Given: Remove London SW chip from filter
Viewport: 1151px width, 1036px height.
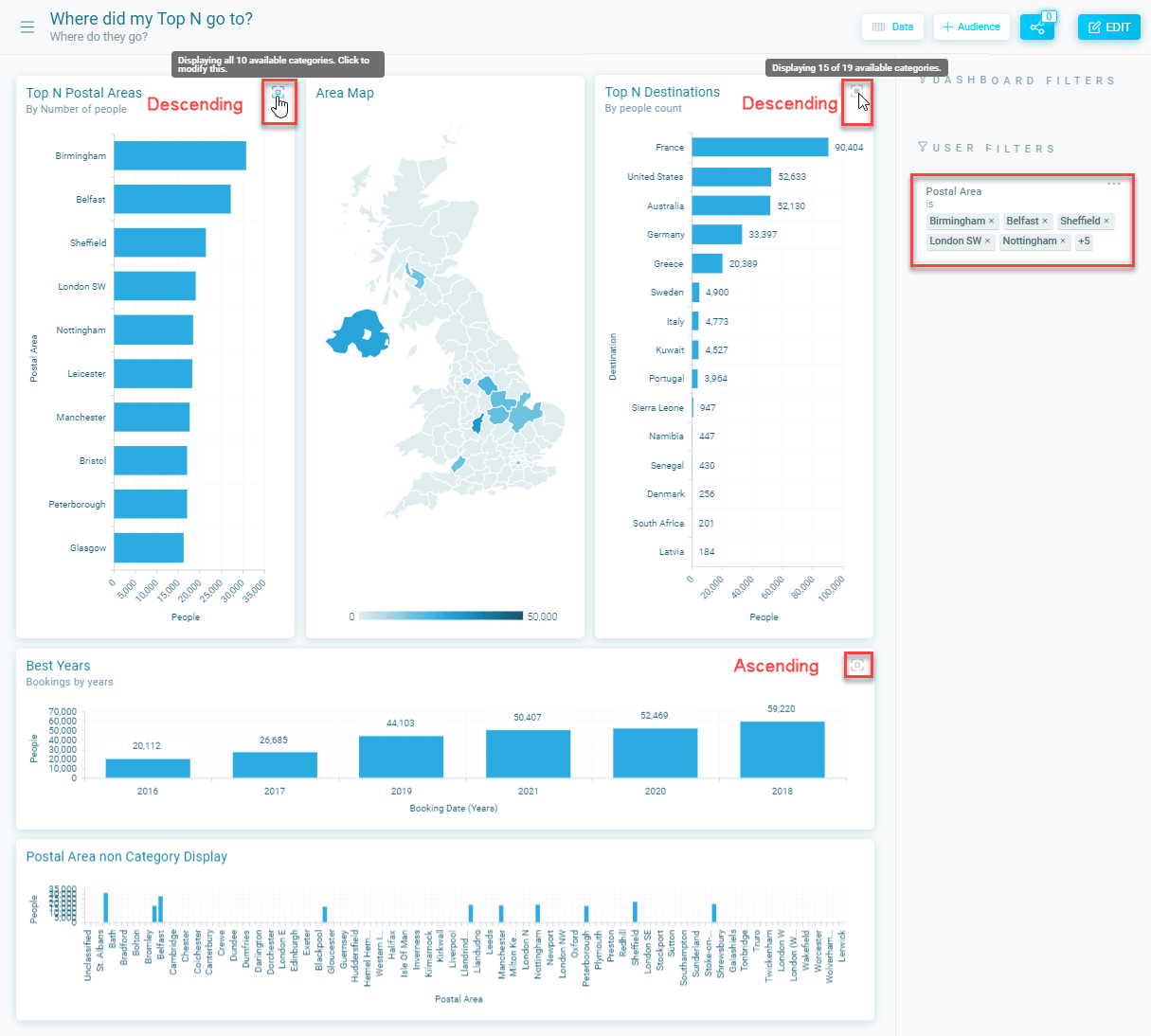Looking at the screenshot, I should pyautogui.click(x=987, y=241).
